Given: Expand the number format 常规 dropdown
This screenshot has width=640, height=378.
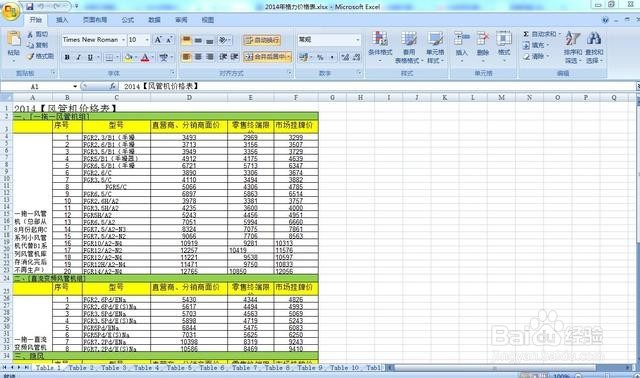Looking at the screenshot, I should pos(358,40).
